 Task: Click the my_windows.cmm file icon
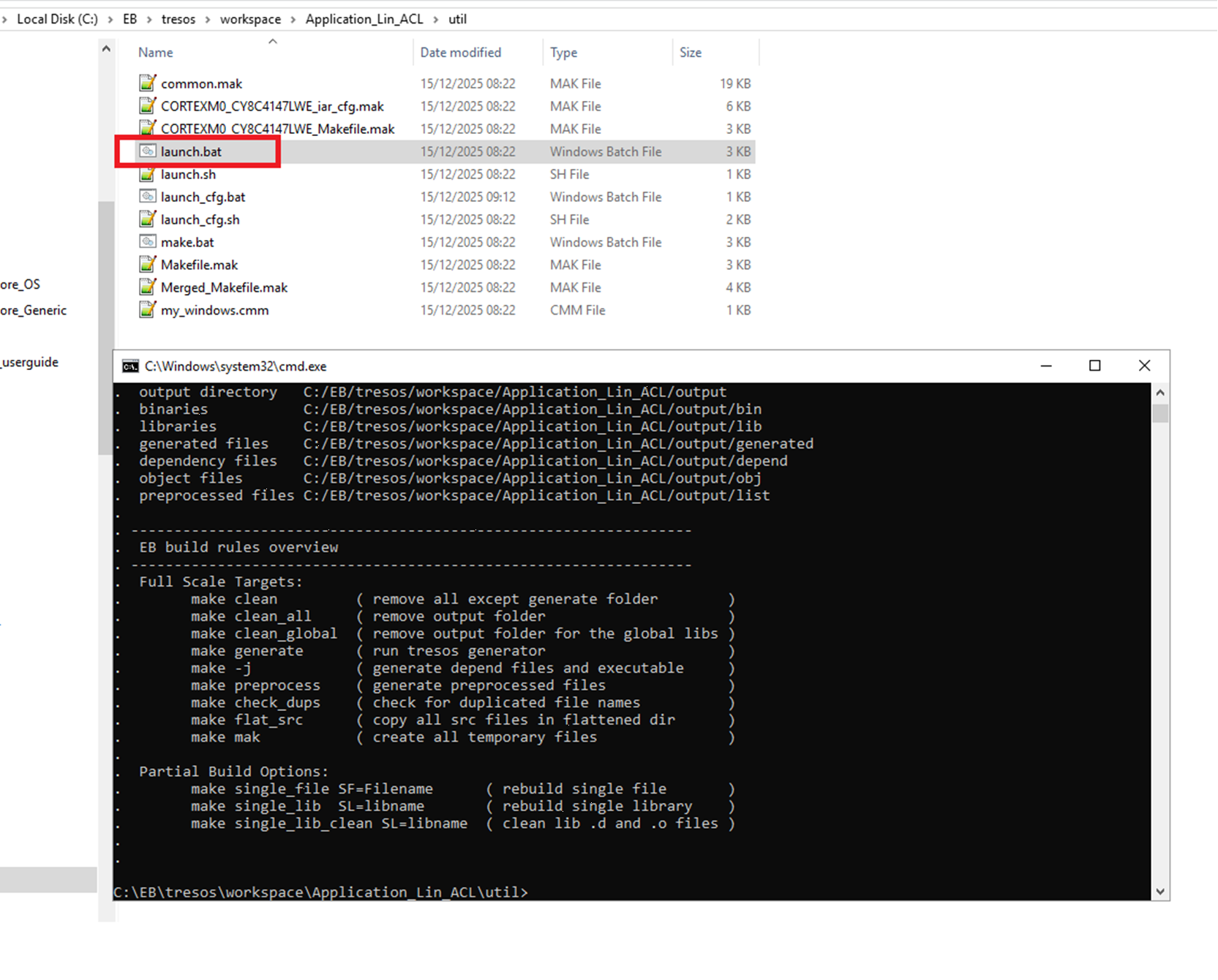point(148,310)
